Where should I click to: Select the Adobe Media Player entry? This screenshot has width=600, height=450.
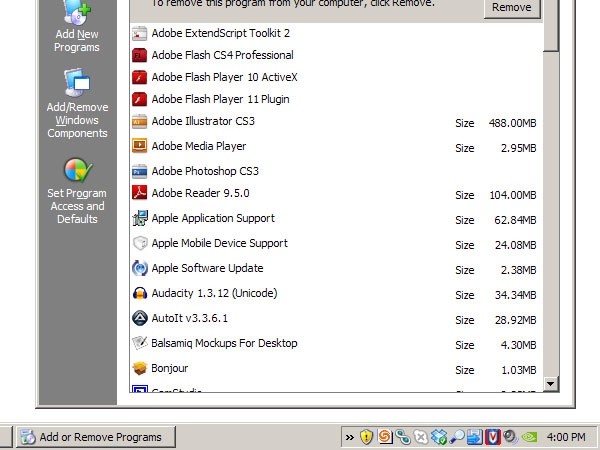(336, 146)
